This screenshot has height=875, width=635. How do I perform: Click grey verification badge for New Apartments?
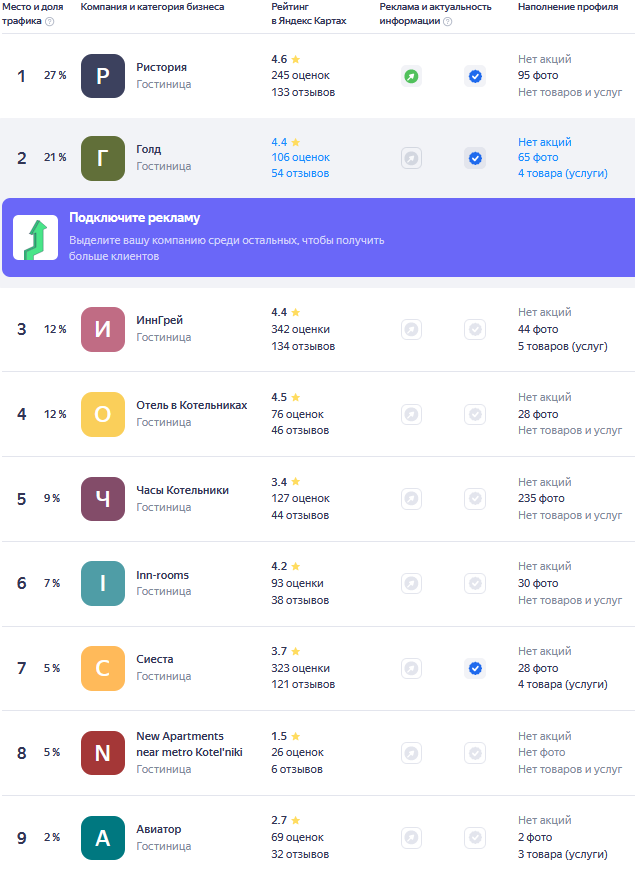(x=475, y=753)
